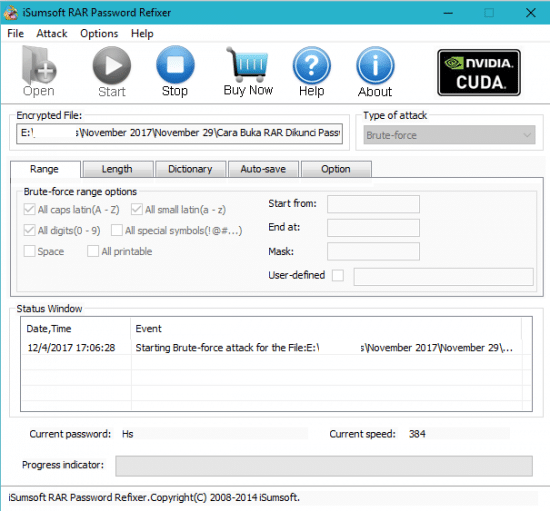The width and height of the screenshot is (550, 511).
Task: Open the Buy Now shopping cart
Action: coord(248,72)
